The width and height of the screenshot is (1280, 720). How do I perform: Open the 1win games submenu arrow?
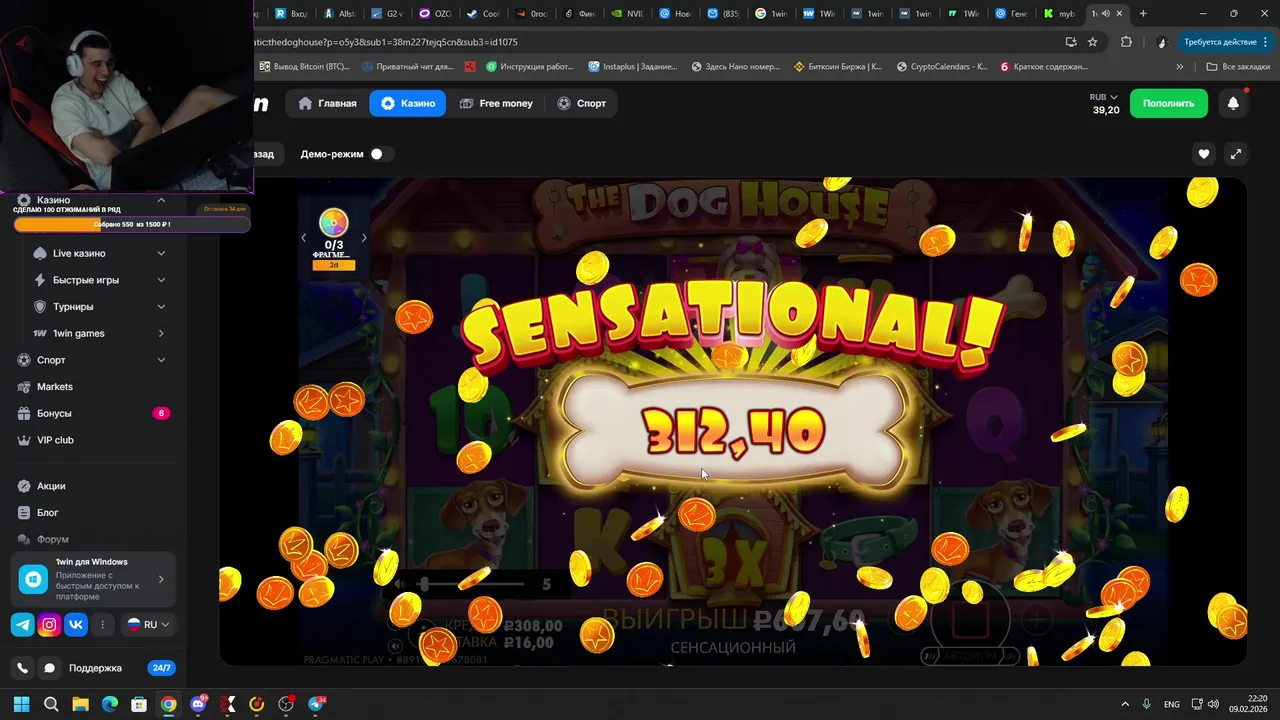(161, 333)
